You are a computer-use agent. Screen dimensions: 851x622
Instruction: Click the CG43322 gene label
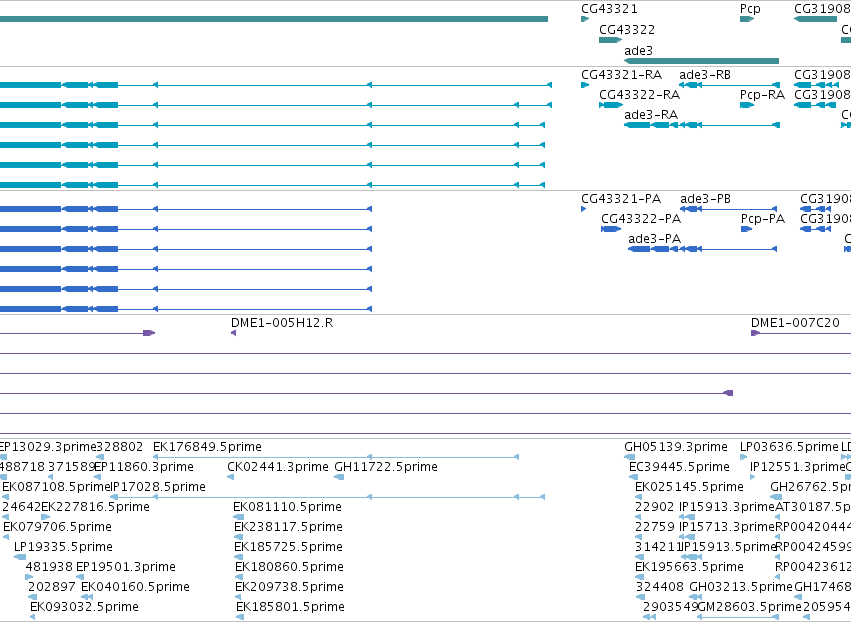pos(627,29)
